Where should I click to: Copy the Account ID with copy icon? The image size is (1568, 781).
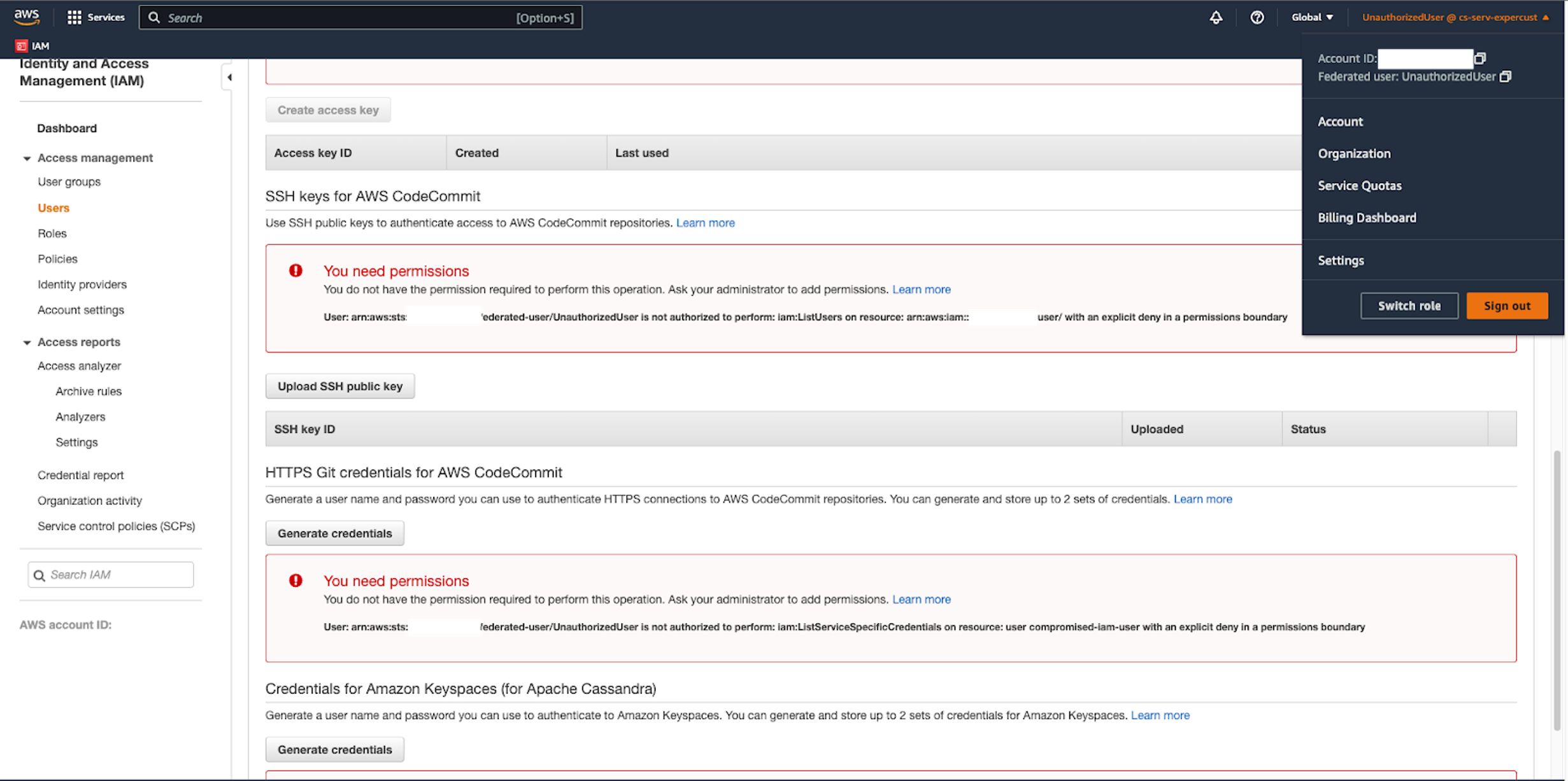(x=1480, y=58)
